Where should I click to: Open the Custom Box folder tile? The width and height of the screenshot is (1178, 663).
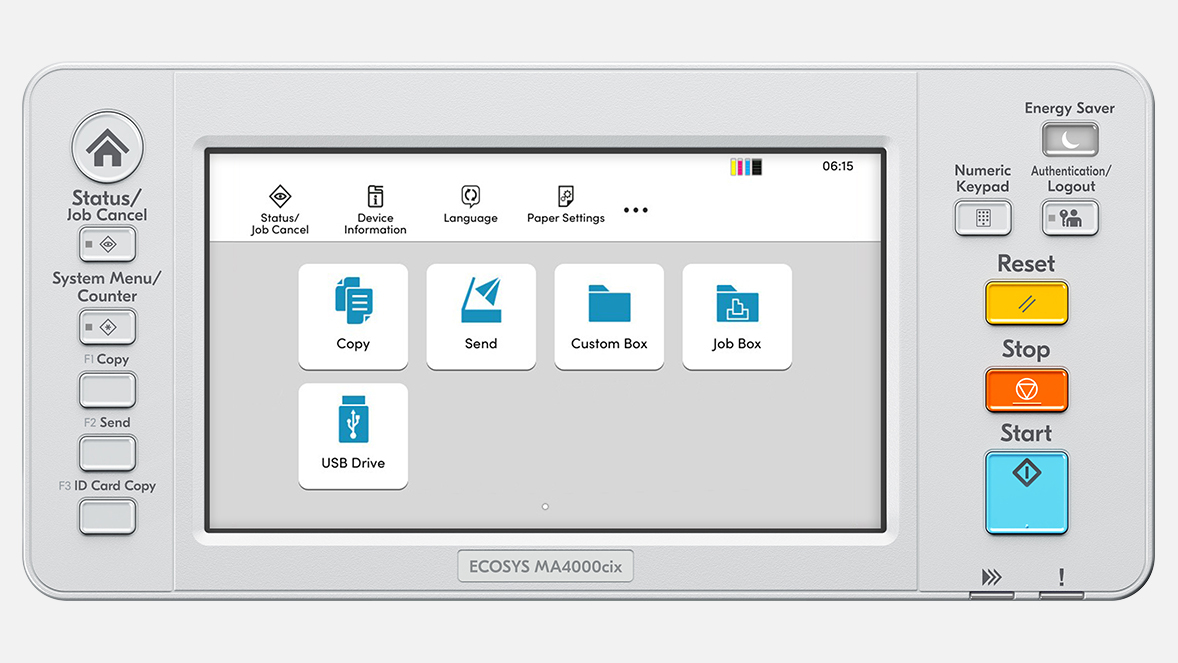coord(609,316)
